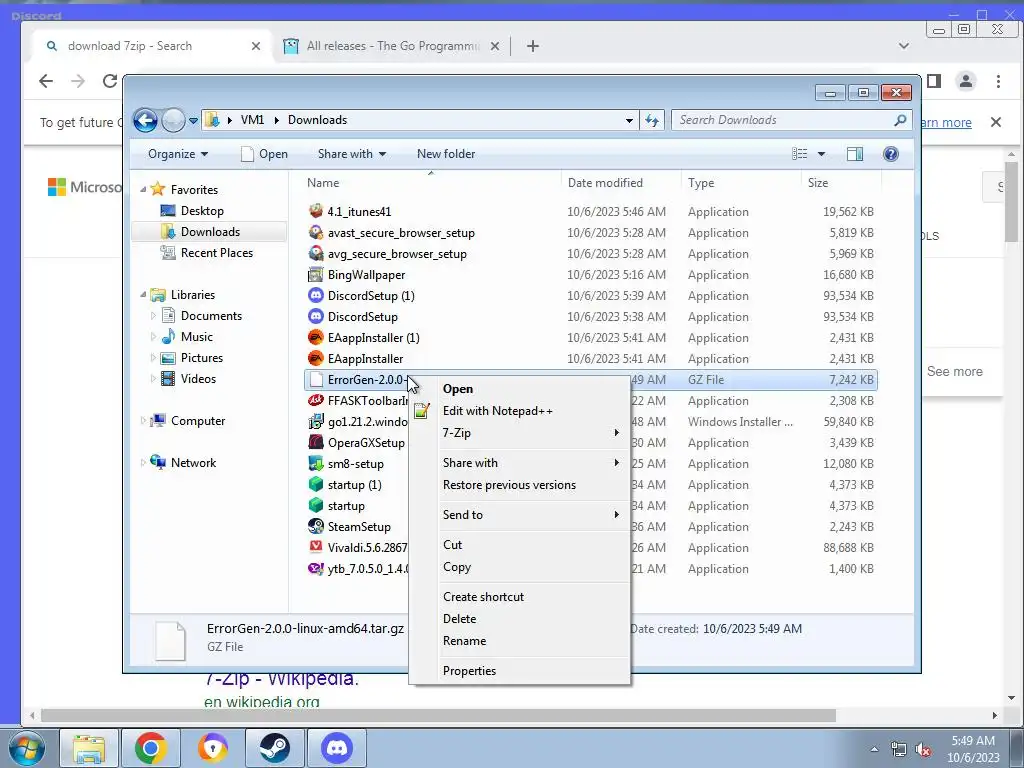Viewport: 1024px width, 768px height.
Task: Switch to download 7zip Search tab
Action: point(152,46)
